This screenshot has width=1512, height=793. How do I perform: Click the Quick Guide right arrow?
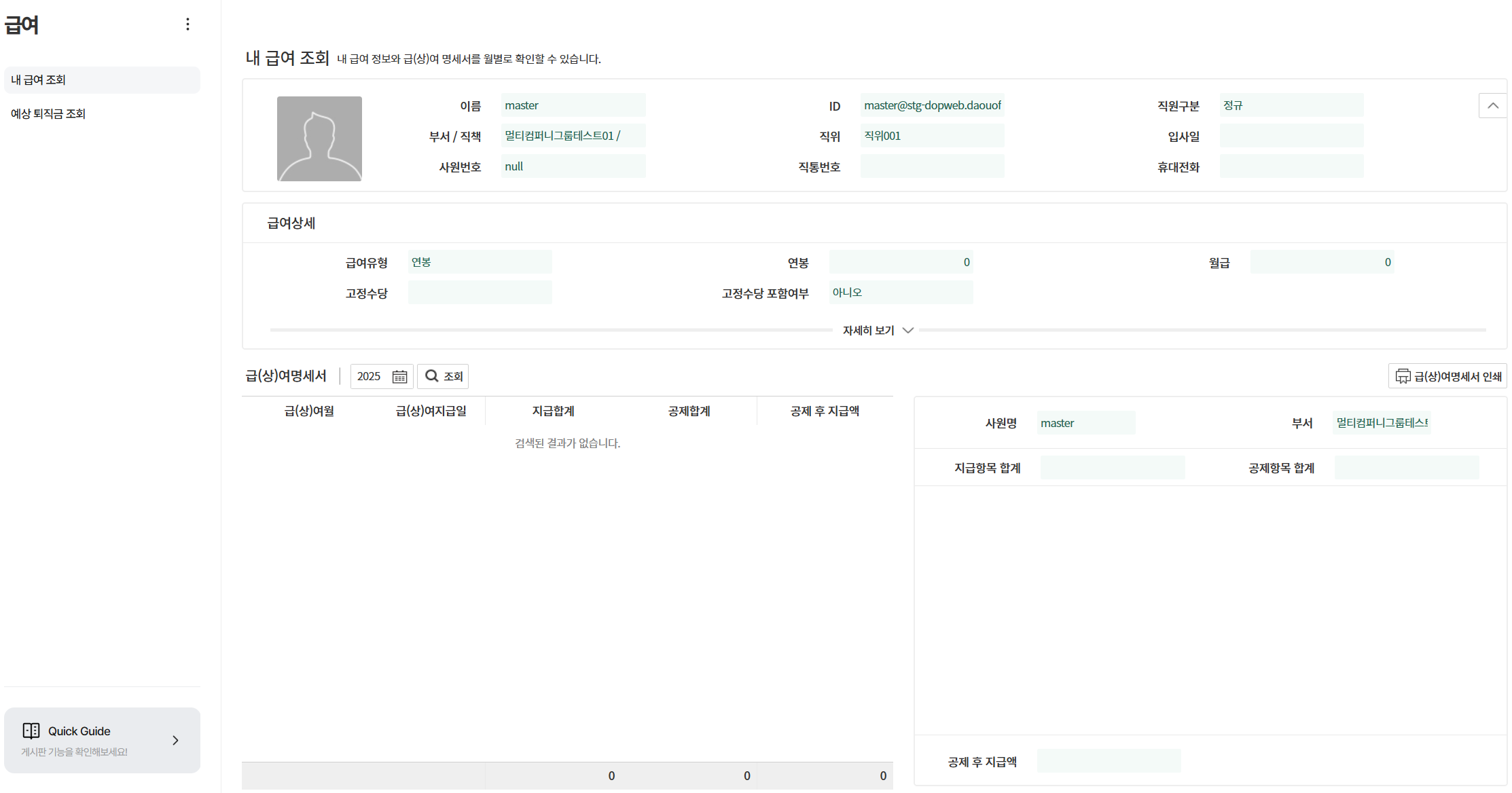175,740
